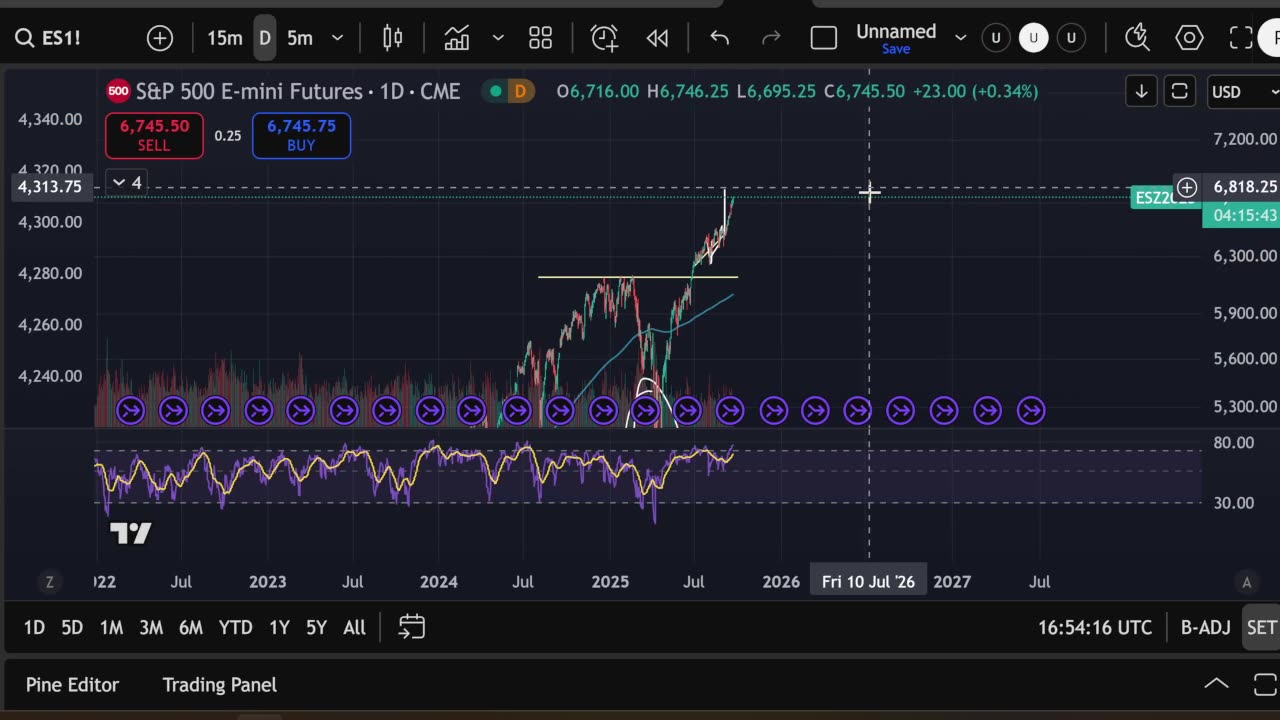Enter fullscreen mode
The image size is (1280, 720).
(1241, 38)
